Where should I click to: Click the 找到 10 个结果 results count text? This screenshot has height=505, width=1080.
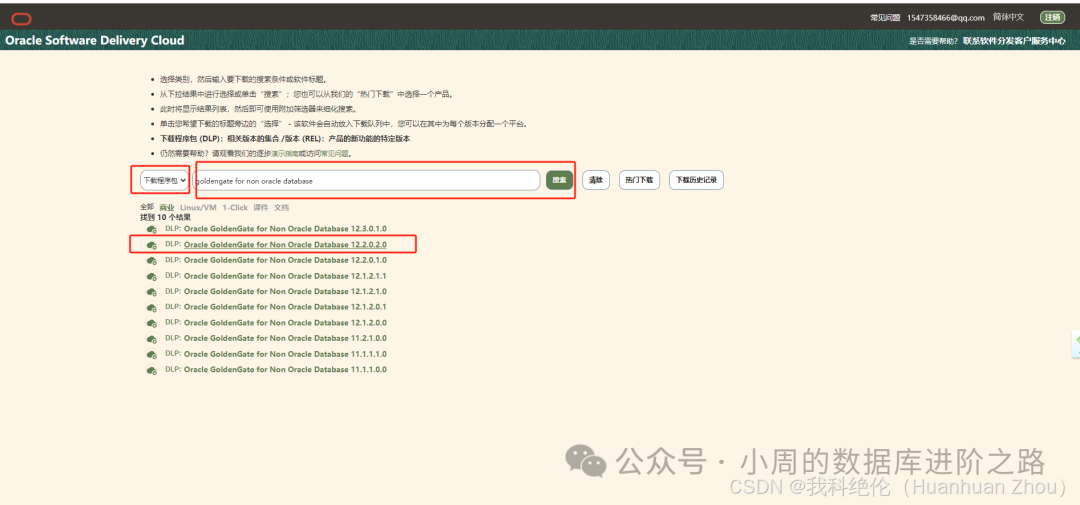[x=165, y=217]
